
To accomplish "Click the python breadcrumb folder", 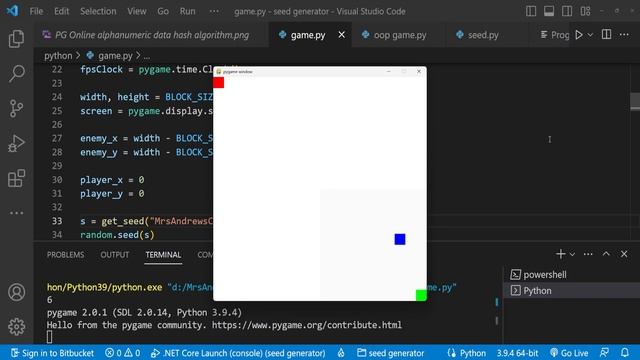I will tap(58, 56).
